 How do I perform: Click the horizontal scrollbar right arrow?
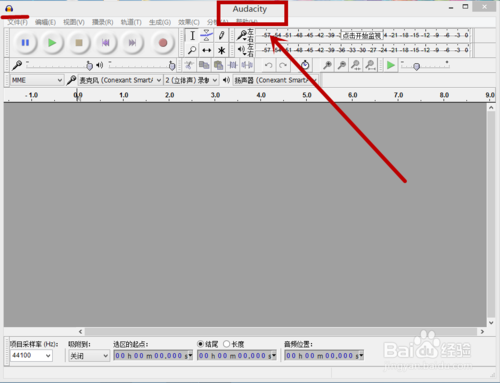pyautogui.click(x=482, y=331)
